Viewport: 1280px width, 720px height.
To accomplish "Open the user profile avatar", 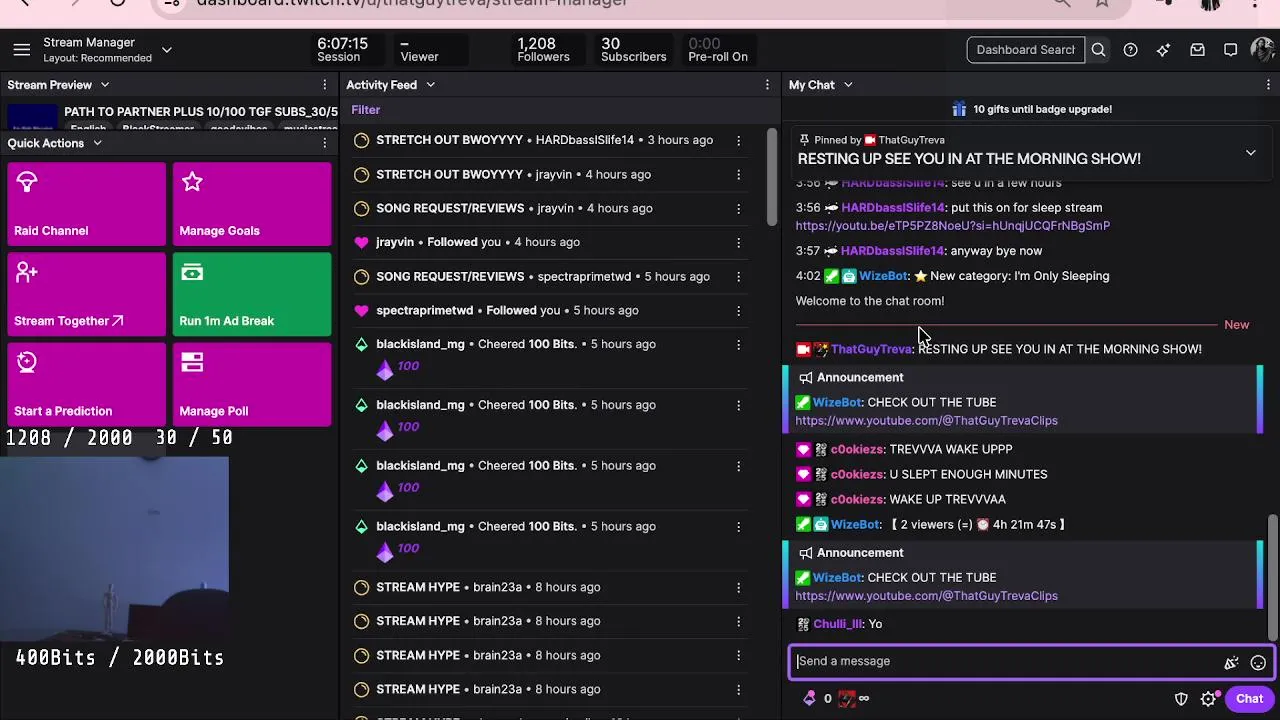I will pyautogui.click(x=1262, y=50).
